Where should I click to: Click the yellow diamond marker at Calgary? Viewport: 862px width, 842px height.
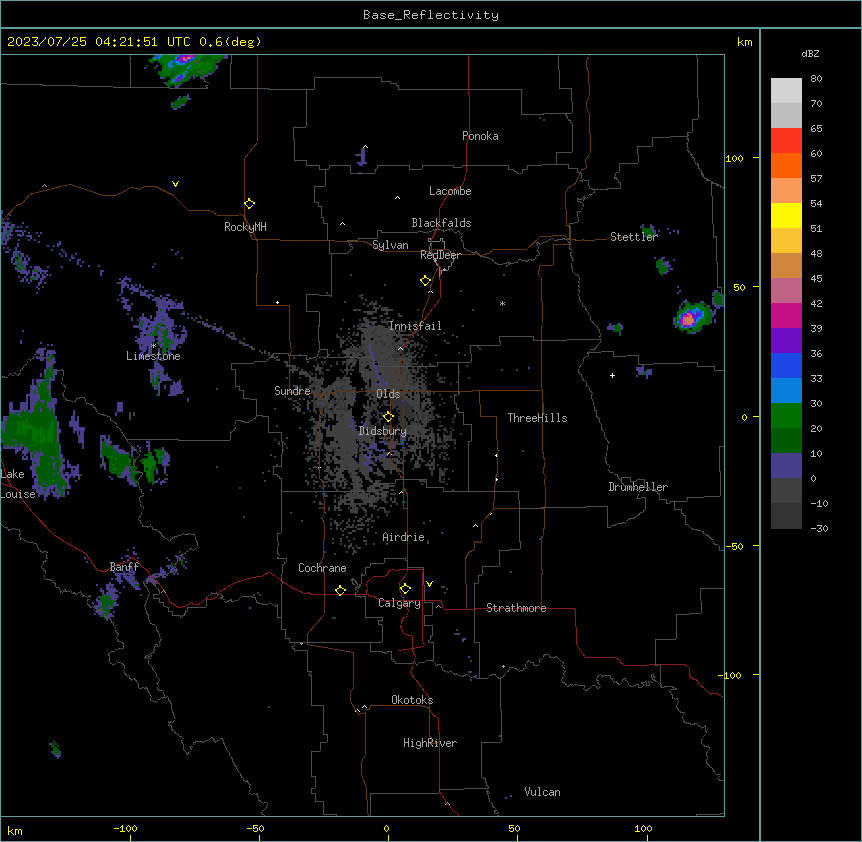tap(405, 589)
